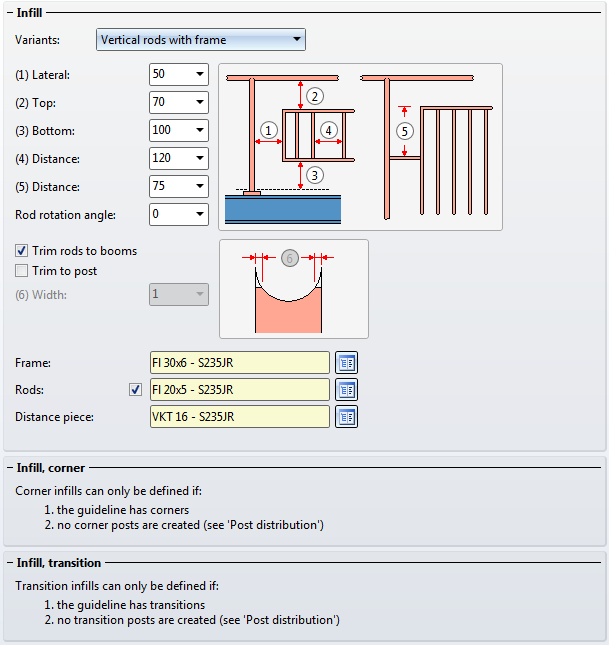Screen dimensions: 609x645
Task: Click 'Transition infills can only be defined if:' text
Action: coord(117,586)
